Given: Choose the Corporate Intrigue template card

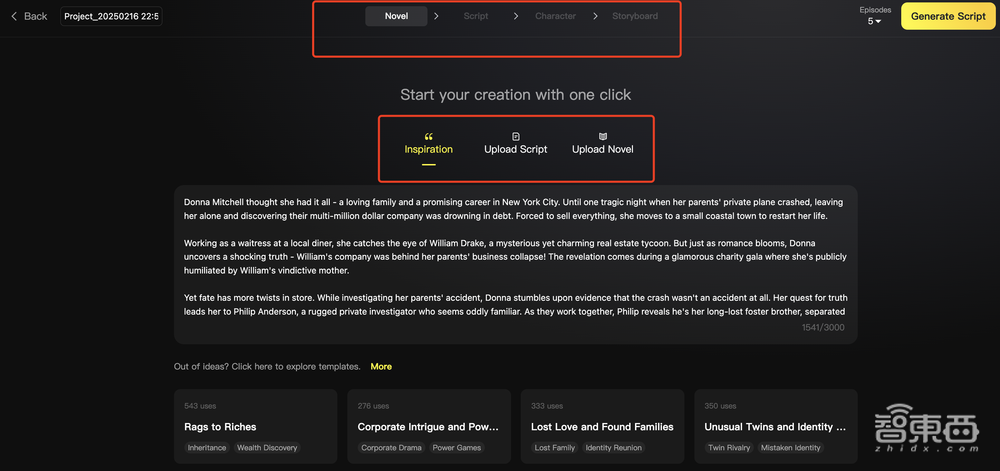Looking at the screenshot, I should coord(429,426).
